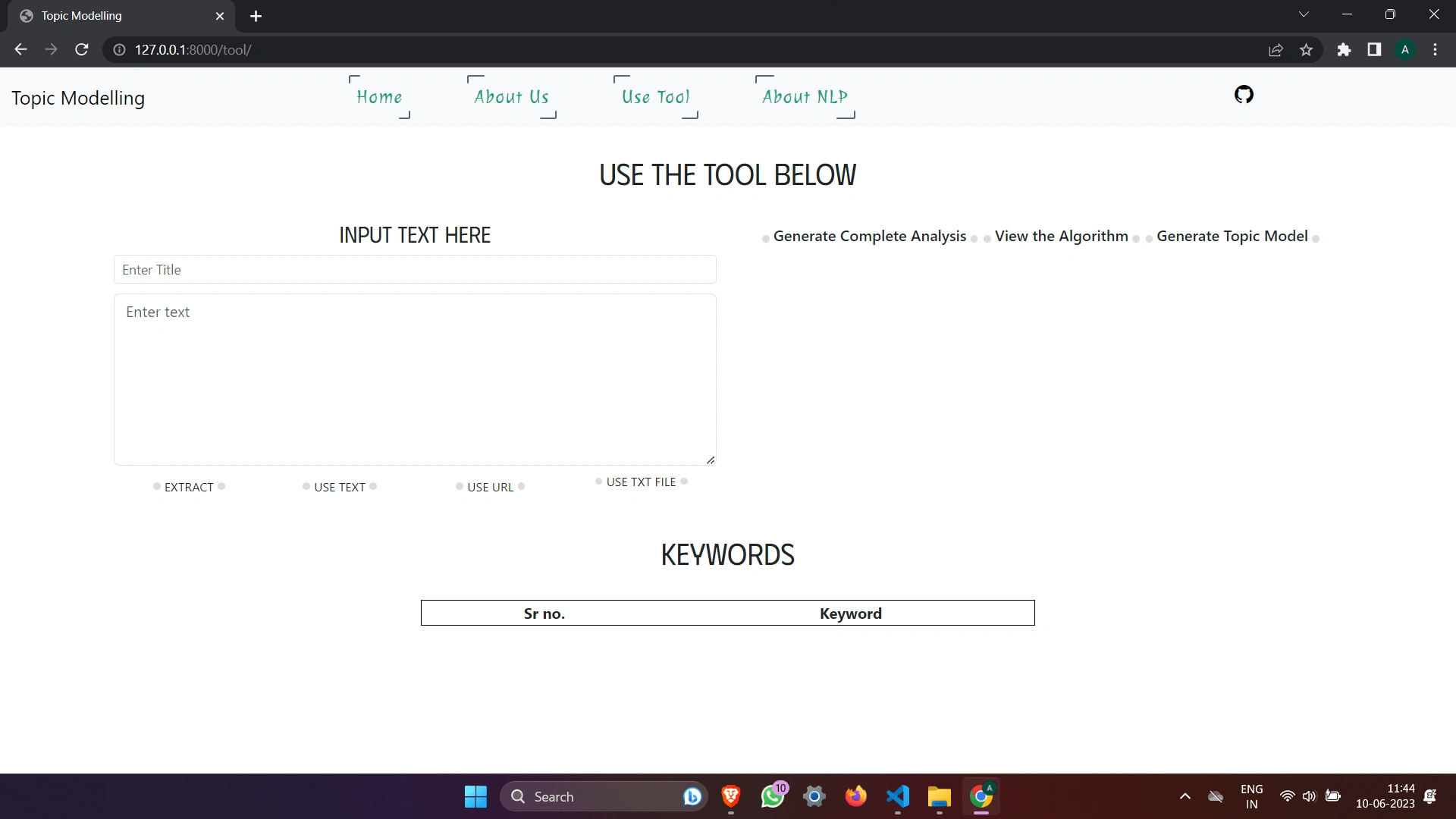Open the Extensions puzzle icon
1456x819 pixels.
click(1344, 49)
